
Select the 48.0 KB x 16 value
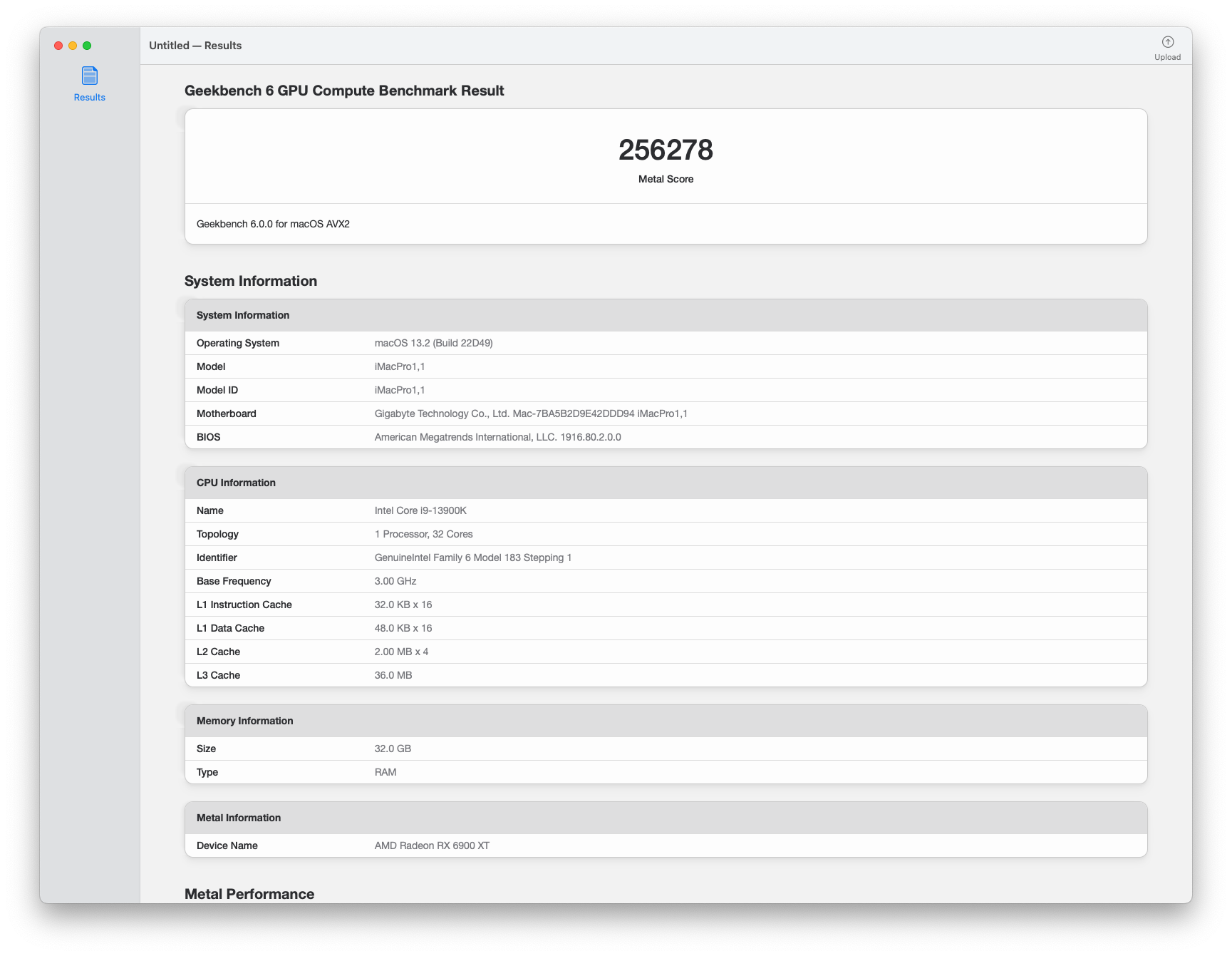pyautogui.click(x=403, y=628)
